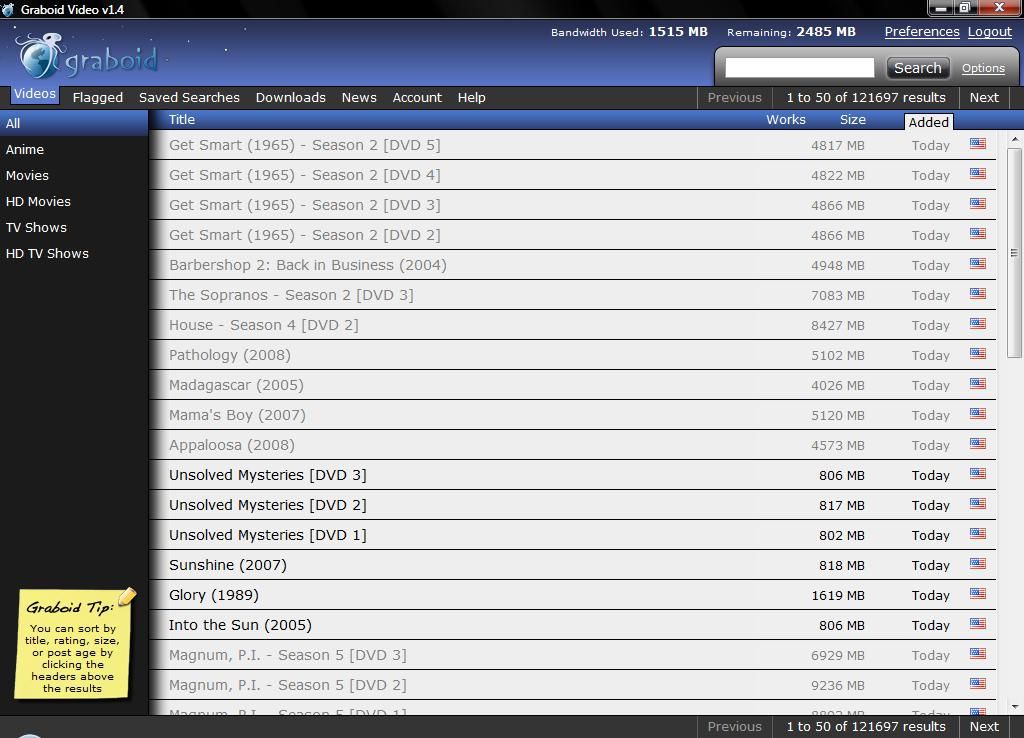Click the results list vertical scrollbar thumb
This screenshot has width=1024, height=738.
(1014, 253)
